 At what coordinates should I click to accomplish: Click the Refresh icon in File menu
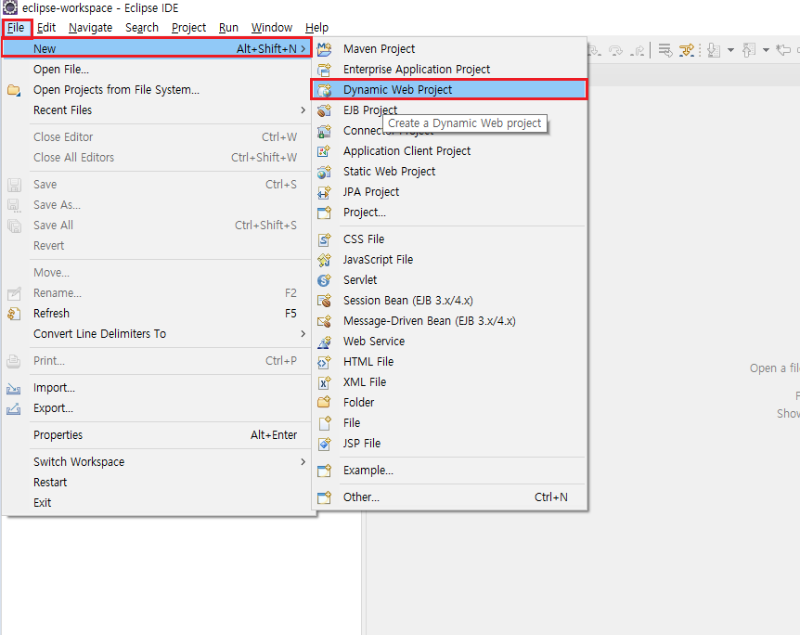14,313
